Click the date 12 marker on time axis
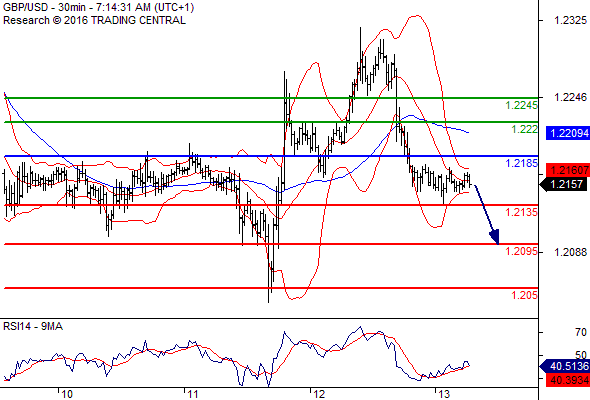 coord(319,394)
